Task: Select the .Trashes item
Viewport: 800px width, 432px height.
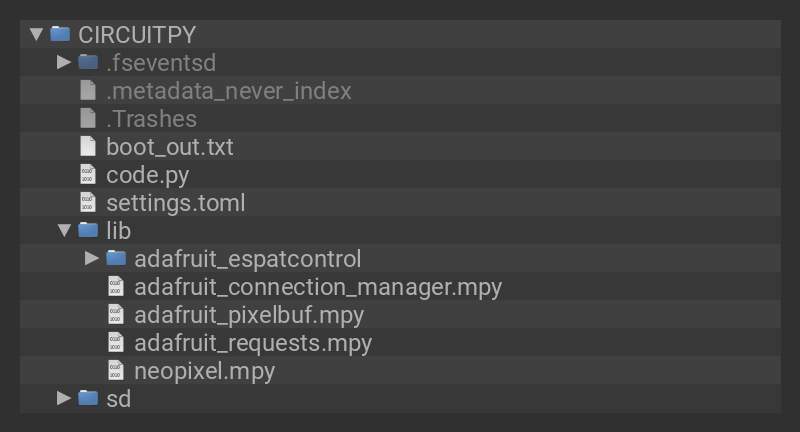Action: (151, 119)
